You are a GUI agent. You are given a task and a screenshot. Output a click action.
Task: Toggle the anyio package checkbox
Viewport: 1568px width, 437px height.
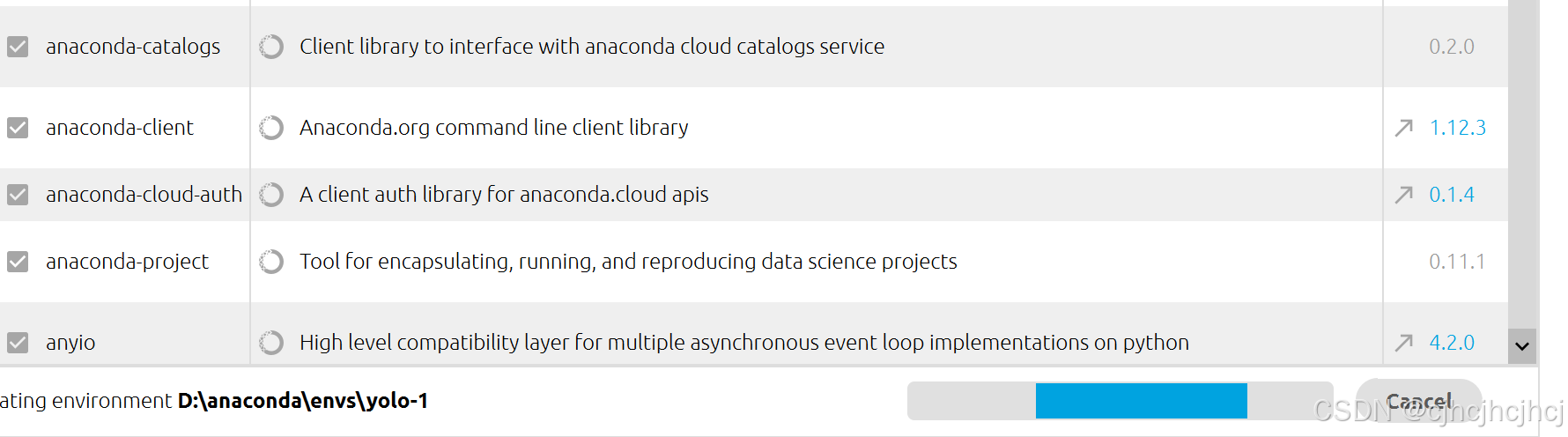pyautogui.click(x=18, y=343)
